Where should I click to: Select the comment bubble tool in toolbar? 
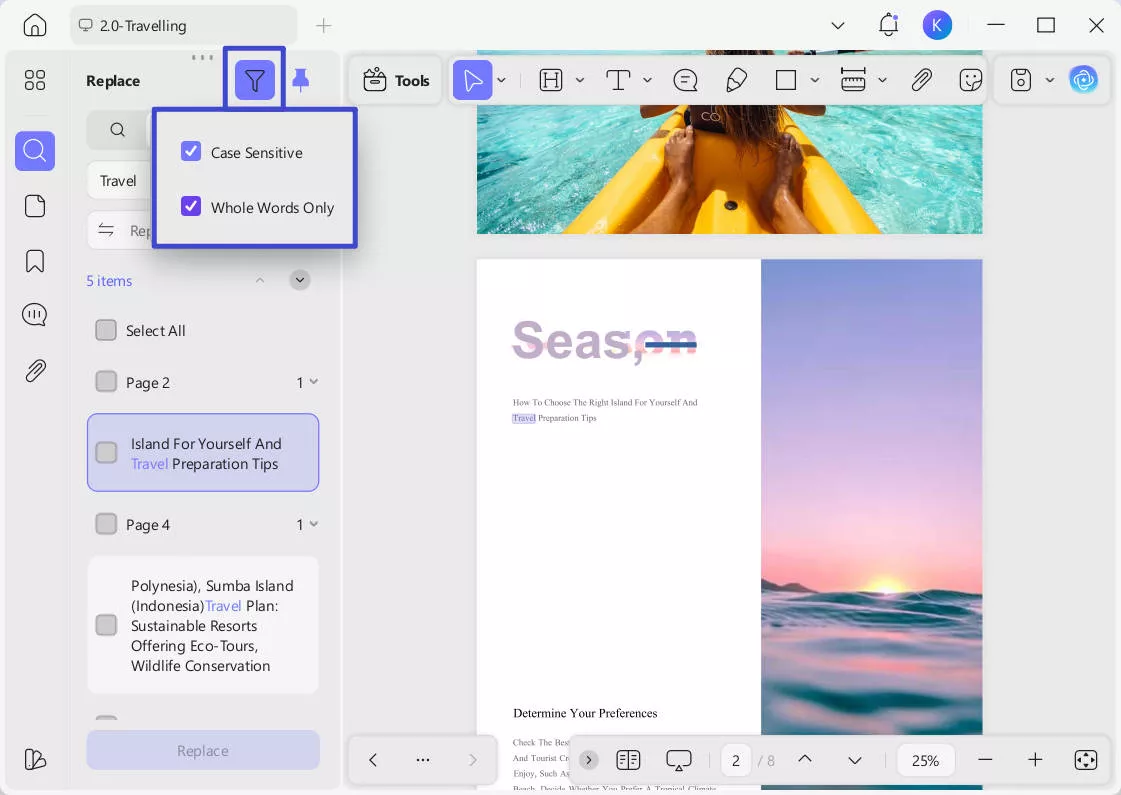click(685, 81)
